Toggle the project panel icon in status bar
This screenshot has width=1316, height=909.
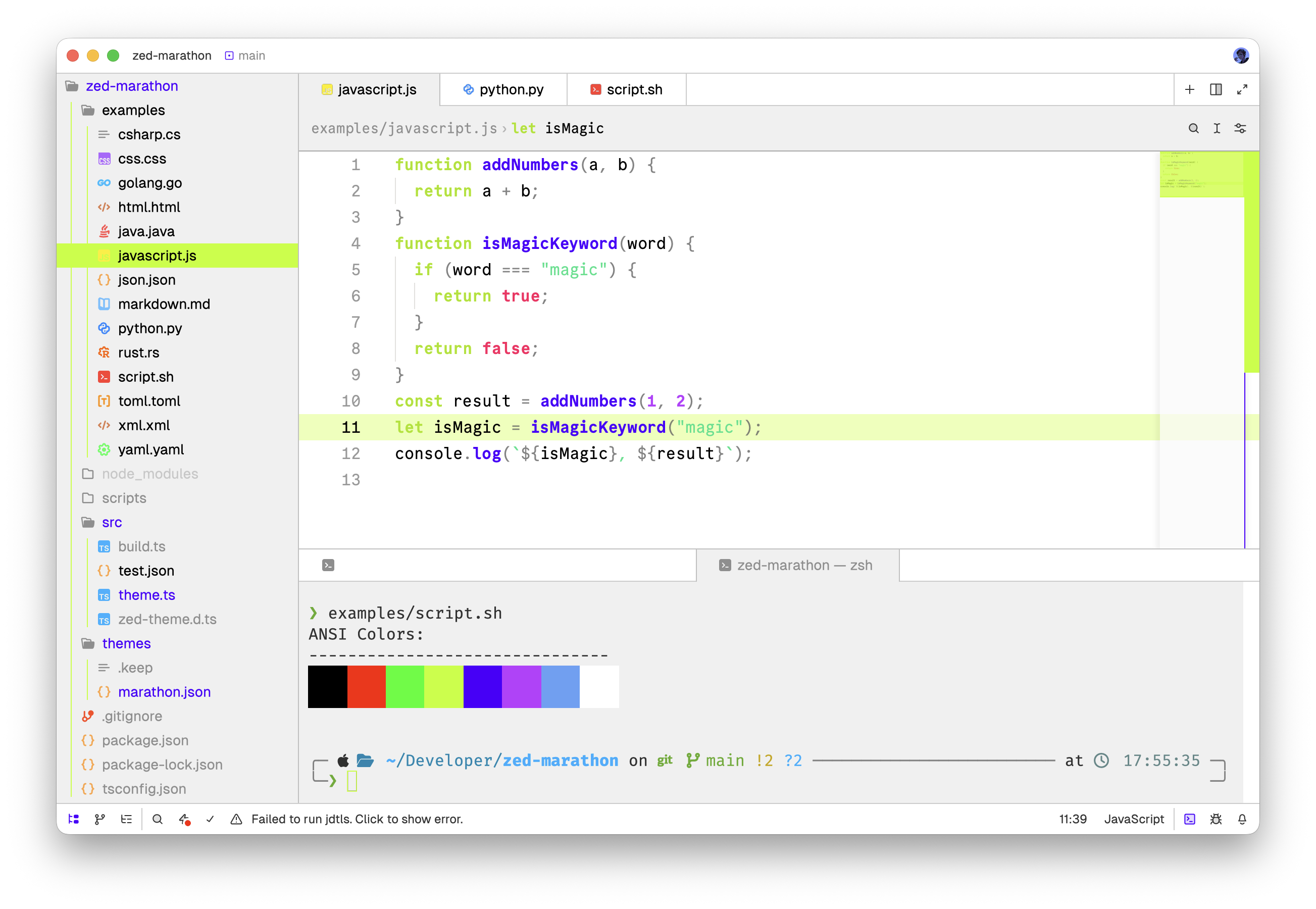73,819
